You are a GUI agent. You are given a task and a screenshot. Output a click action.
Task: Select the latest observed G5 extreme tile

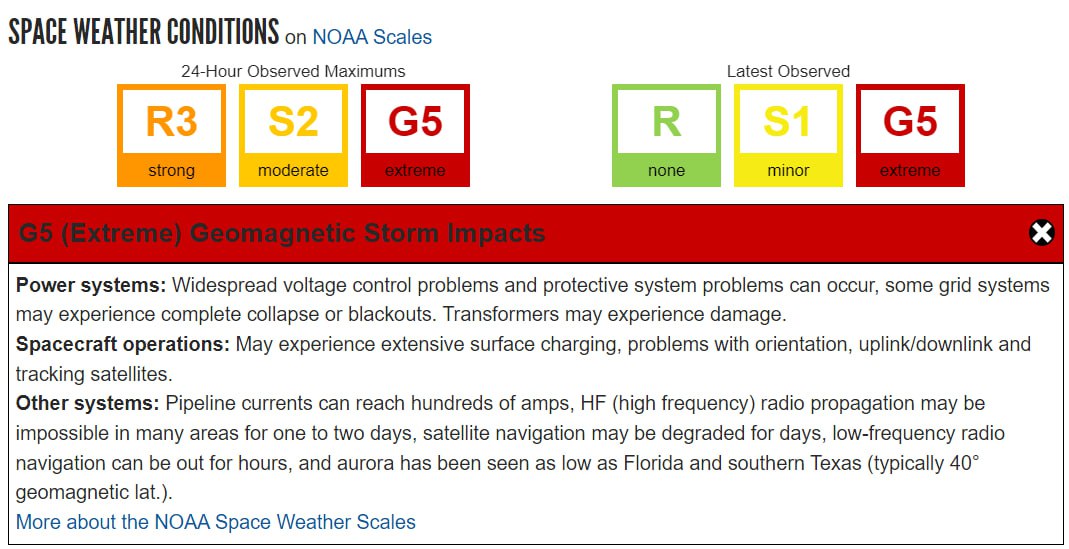(x=910, y=135)
